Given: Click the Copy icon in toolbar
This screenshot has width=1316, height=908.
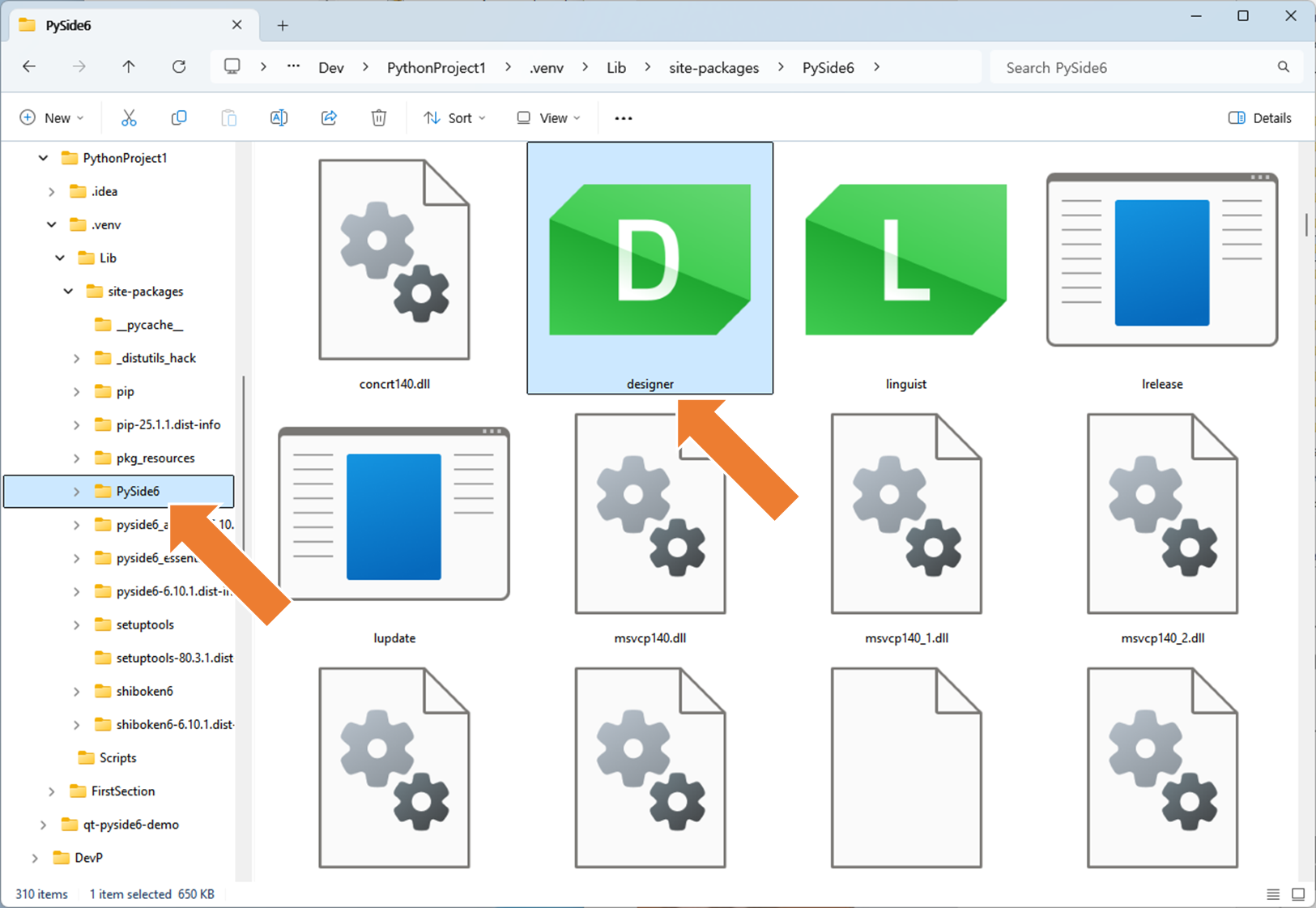Looking at the screenshot, I should click(179, 118).
